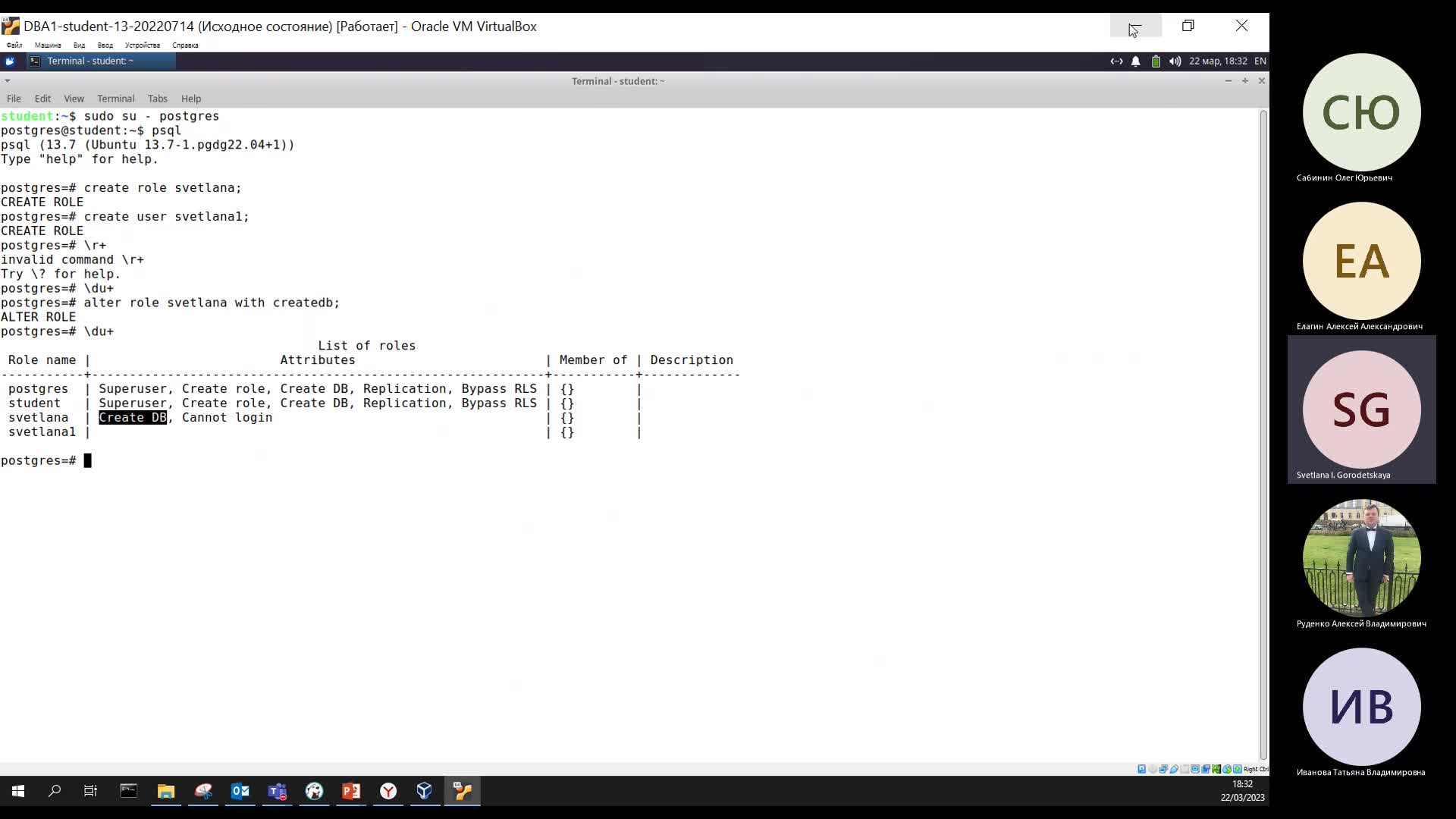Open the Terminal menu

coord(115,99)
